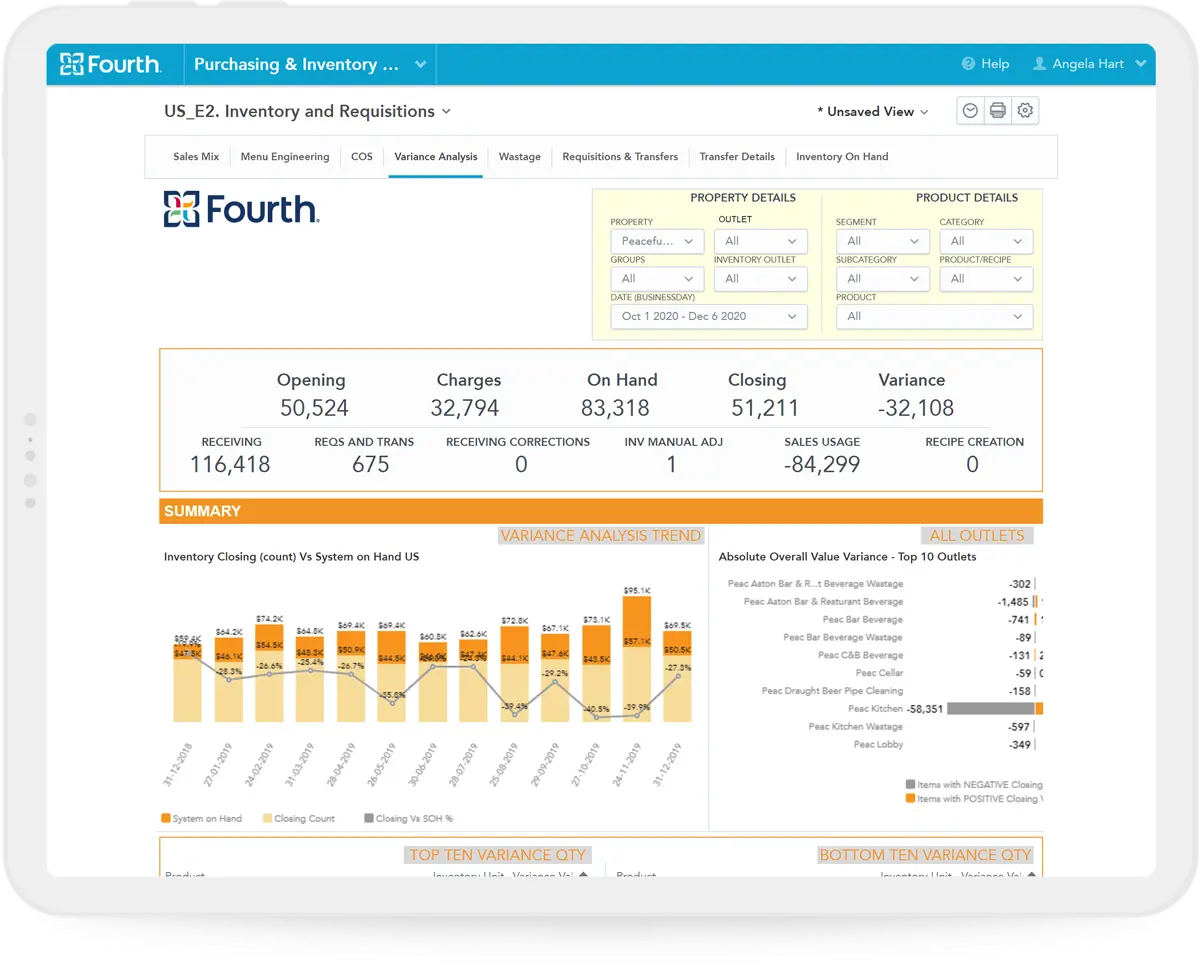
Task: Toggle Closing Count legend item
Action: coord(298,818)
